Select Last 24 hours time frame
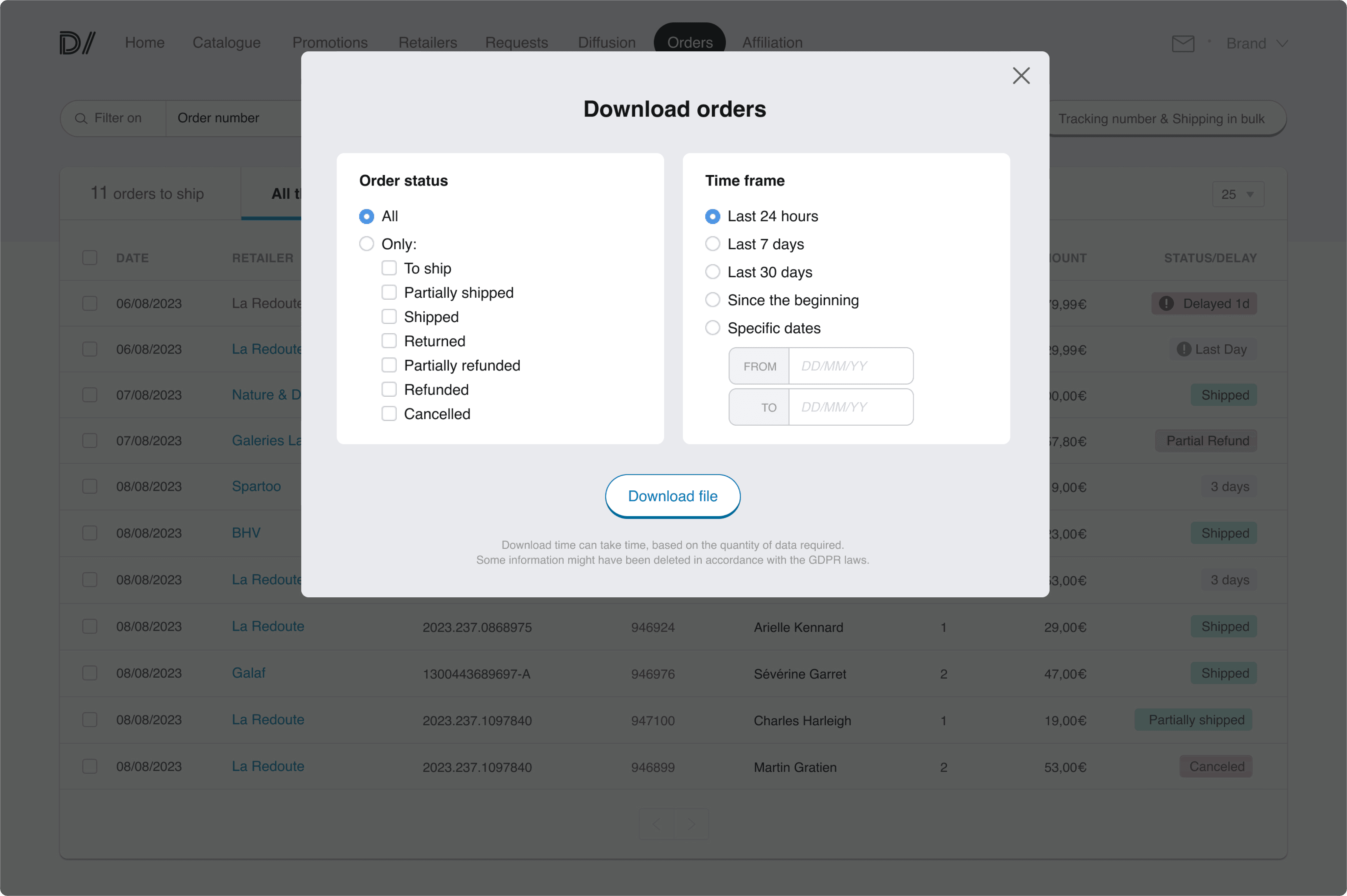The height and width of the screenshot is (896, 1347). pos(713,216)
